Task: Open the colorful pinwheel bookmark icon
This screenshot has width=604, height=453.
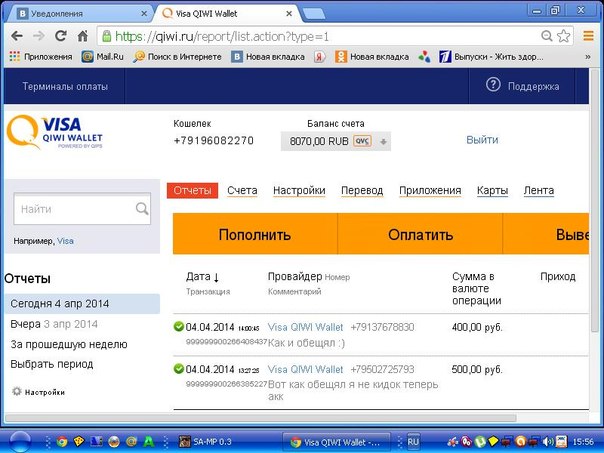Action: [424, 57]
